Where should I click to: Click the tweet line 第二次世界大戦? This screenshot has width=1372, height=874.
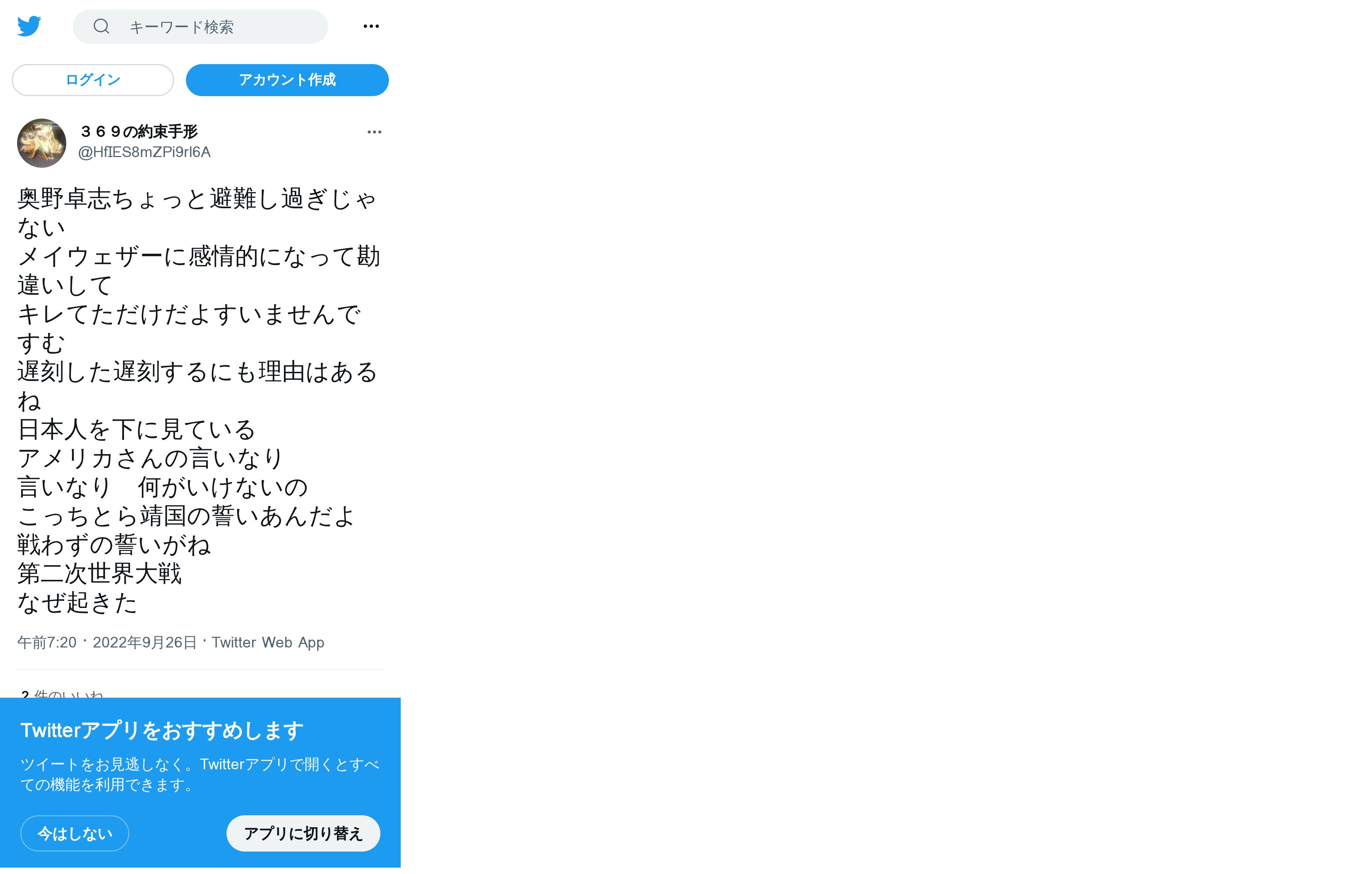[x=99, y=574]
